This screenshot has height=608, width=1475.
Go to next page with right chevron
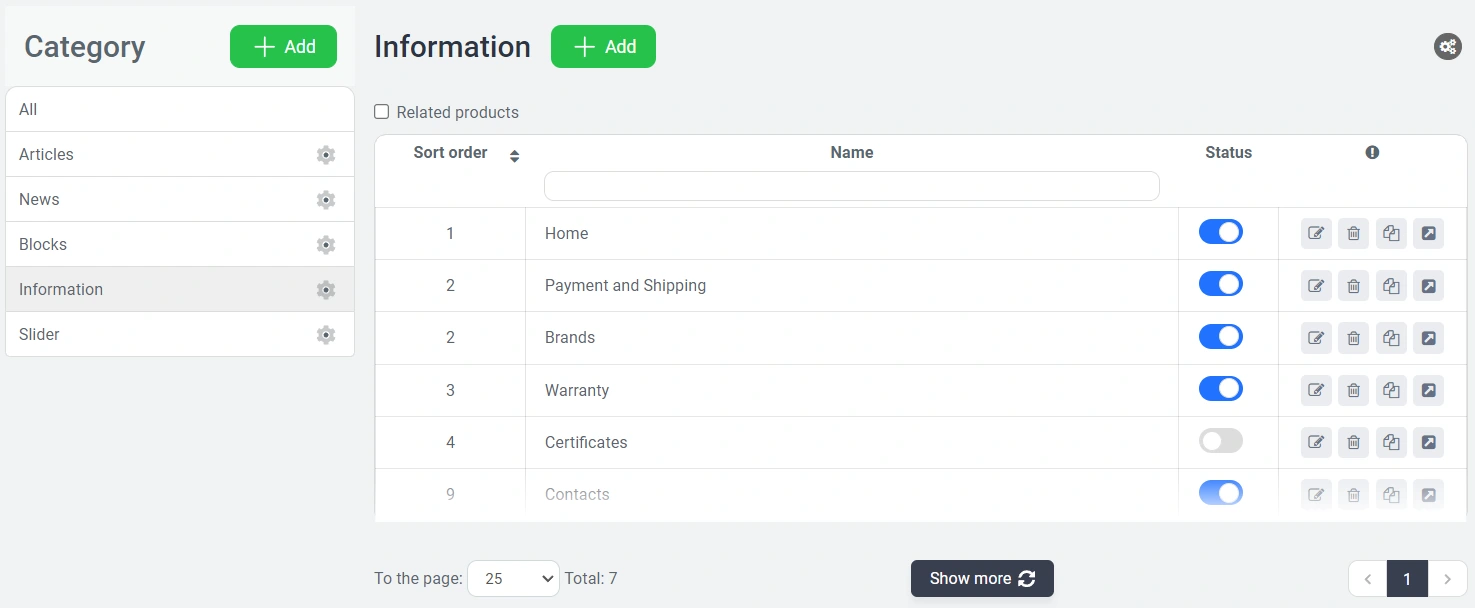tap(1447, 579)
